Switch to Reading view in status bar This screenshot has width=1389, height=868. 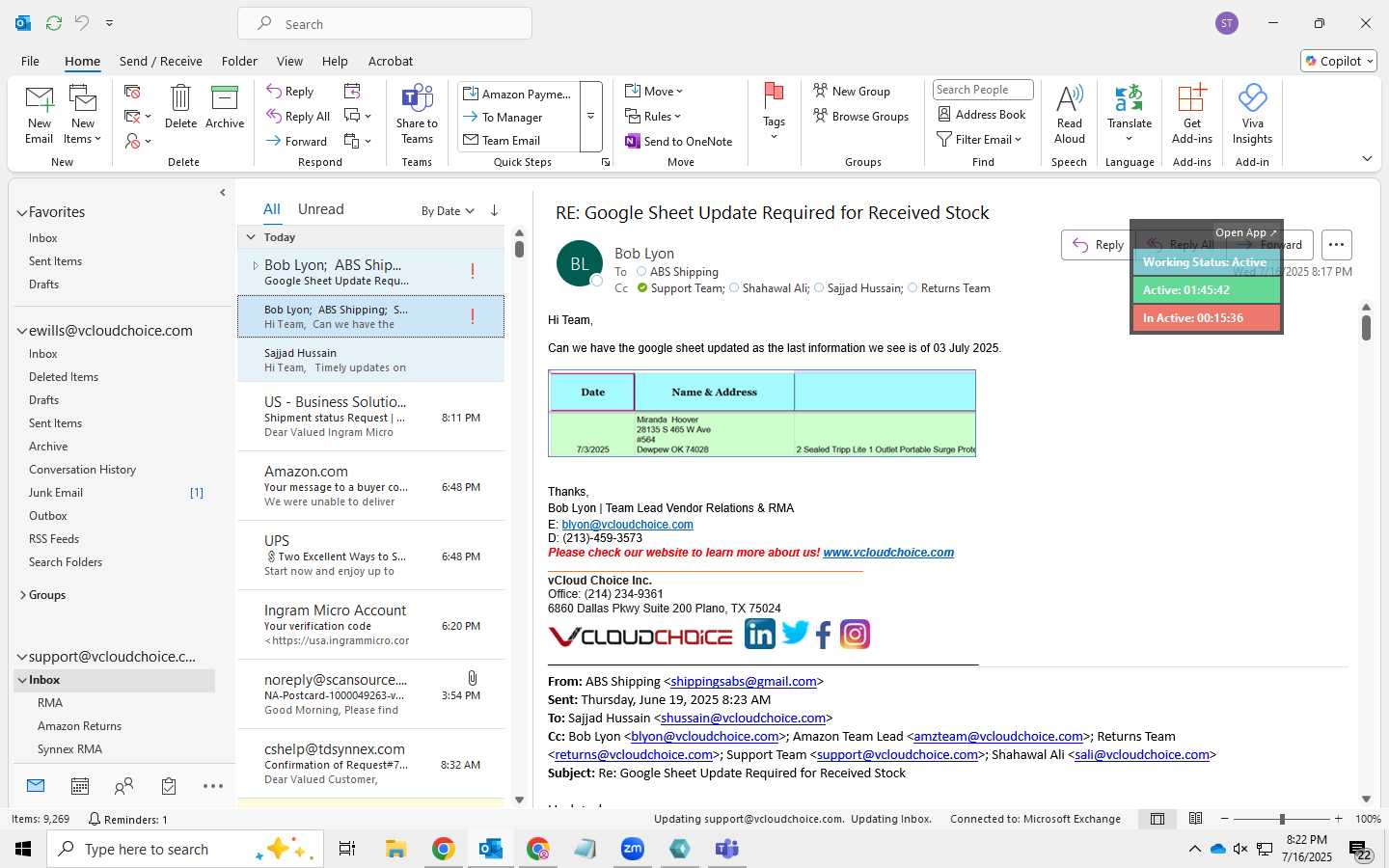(x=1195, y=819)
